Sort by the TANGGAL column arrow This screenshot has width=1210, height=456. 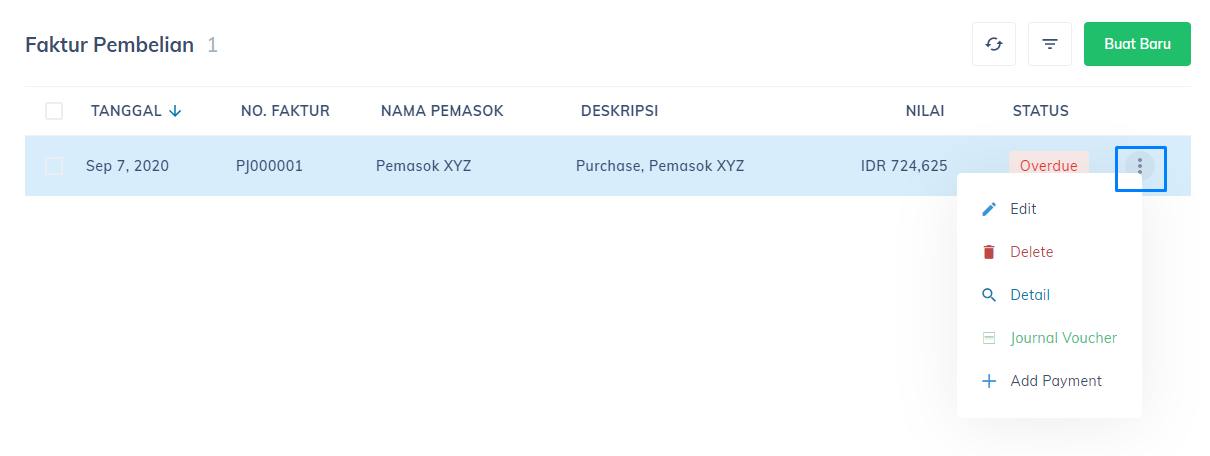176,111
